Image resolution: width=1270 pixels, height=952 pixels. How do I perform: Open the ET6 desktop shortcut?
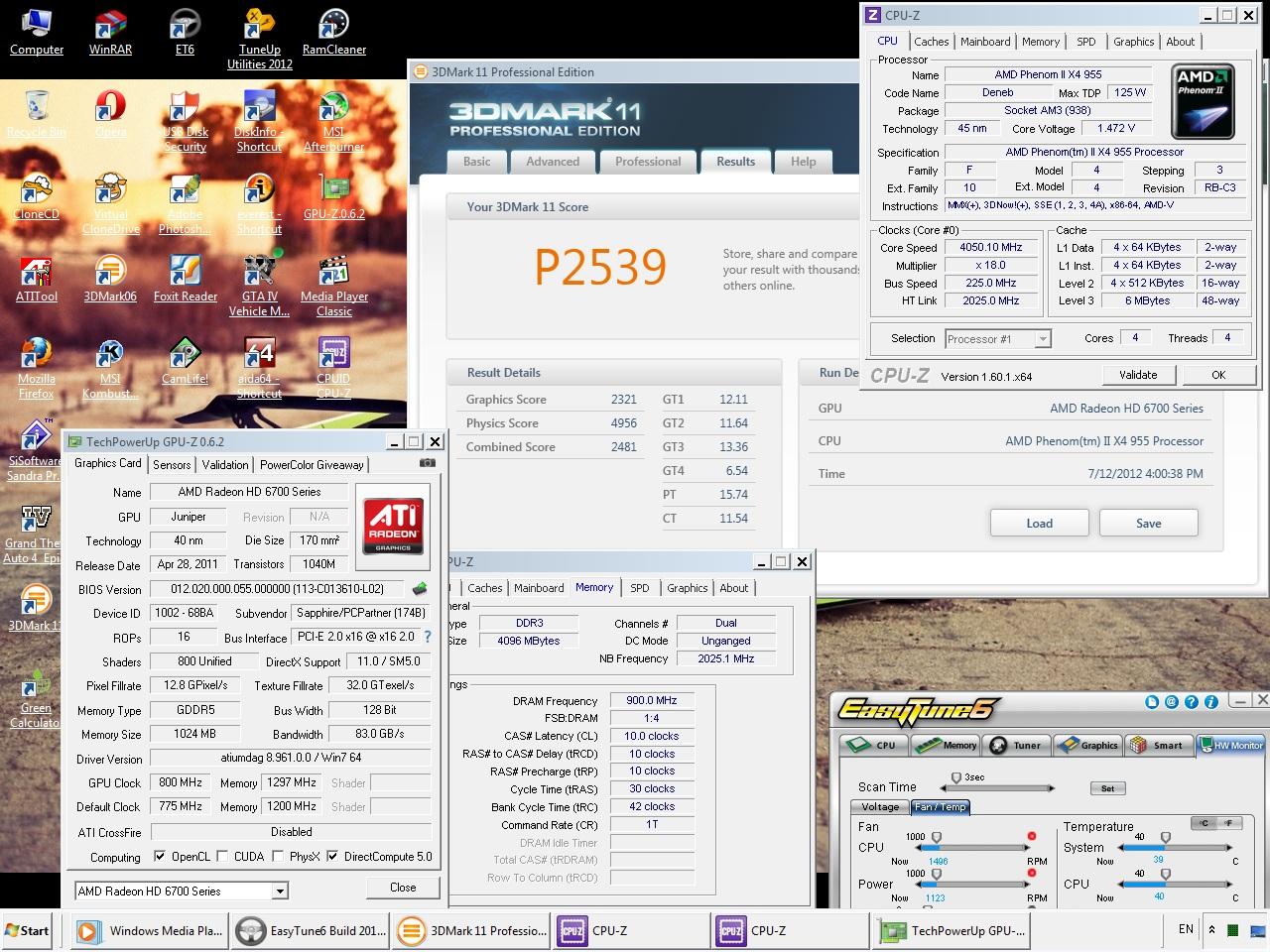point(185,32)
